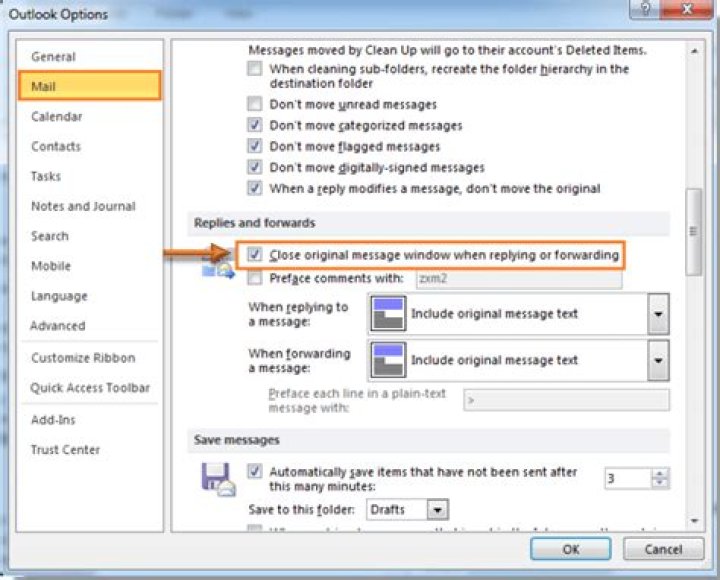Open the Trust Center category
The height and width of the screenshot is (580, 720).
[65, 450]
